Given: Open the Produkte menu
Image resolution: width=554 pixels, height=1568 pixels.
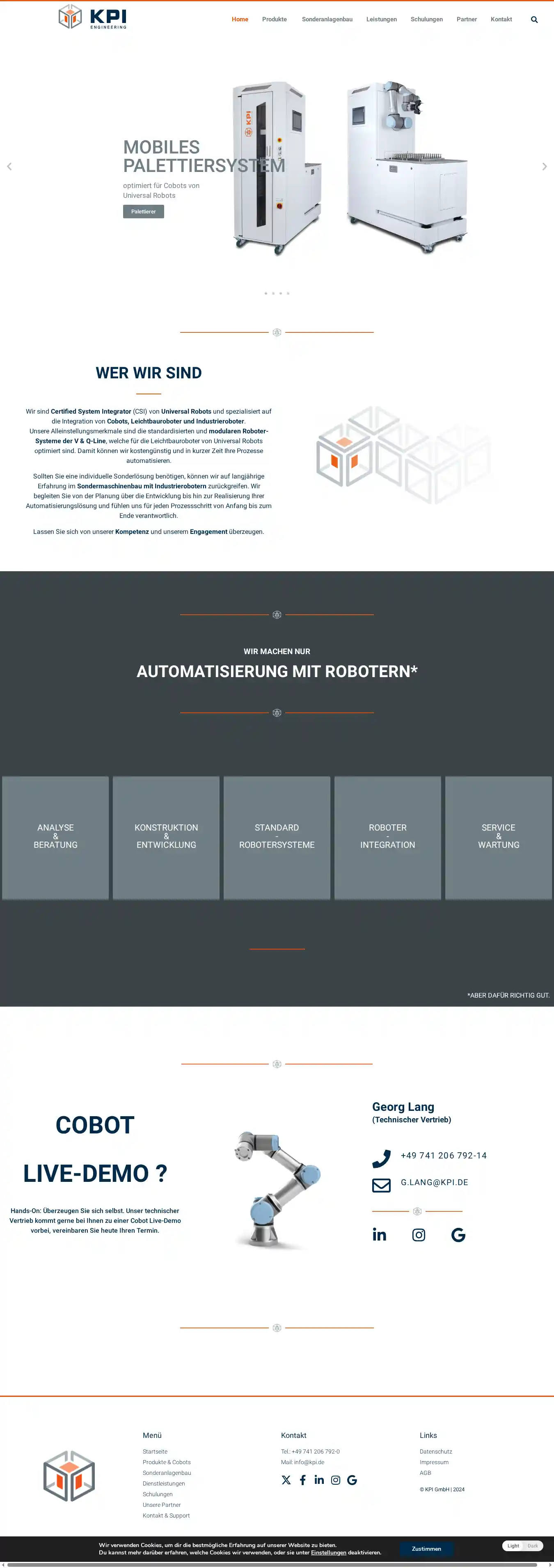Looking at the screenshot, I should point(274,19).
